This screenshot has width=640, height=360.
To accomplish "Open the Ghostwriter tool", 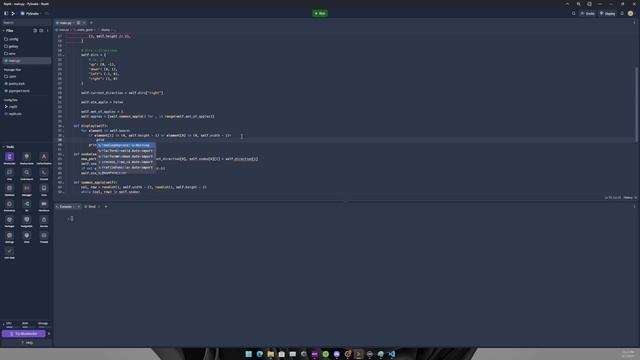I will 9,158.
